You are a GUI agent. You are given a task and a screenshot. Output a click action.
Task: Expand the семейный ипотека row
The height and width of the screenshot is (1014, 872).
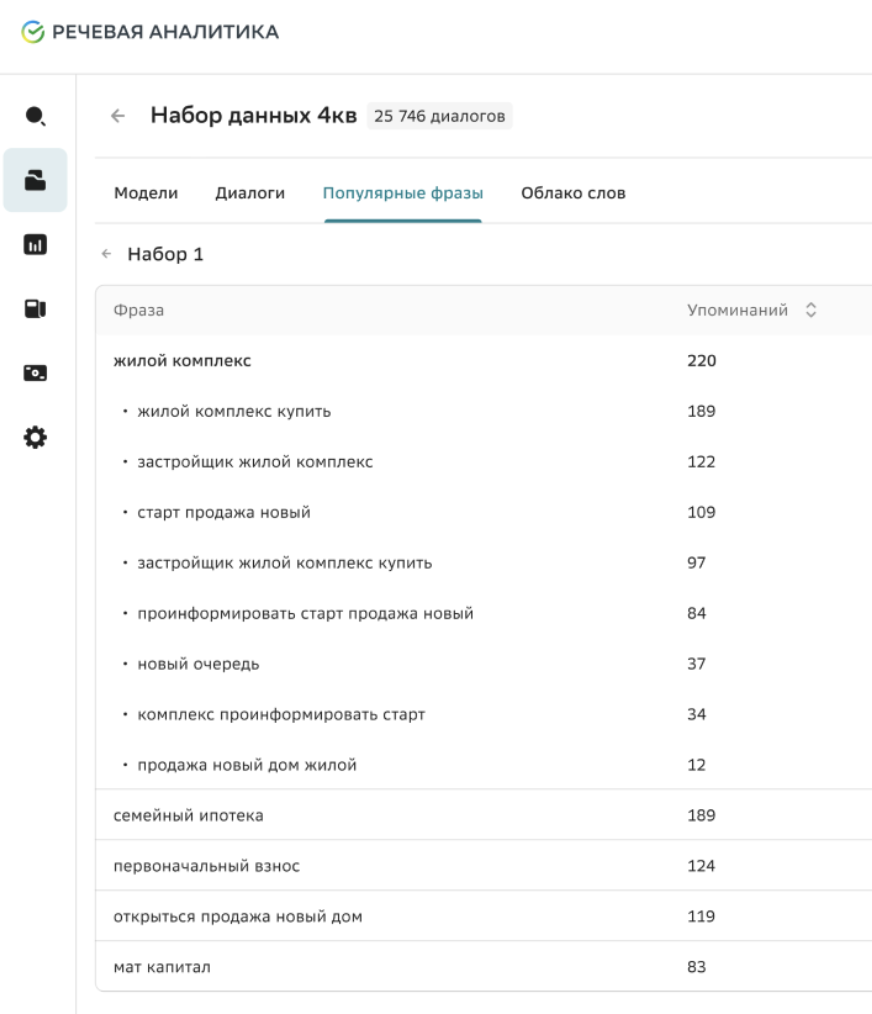point(188,815)
